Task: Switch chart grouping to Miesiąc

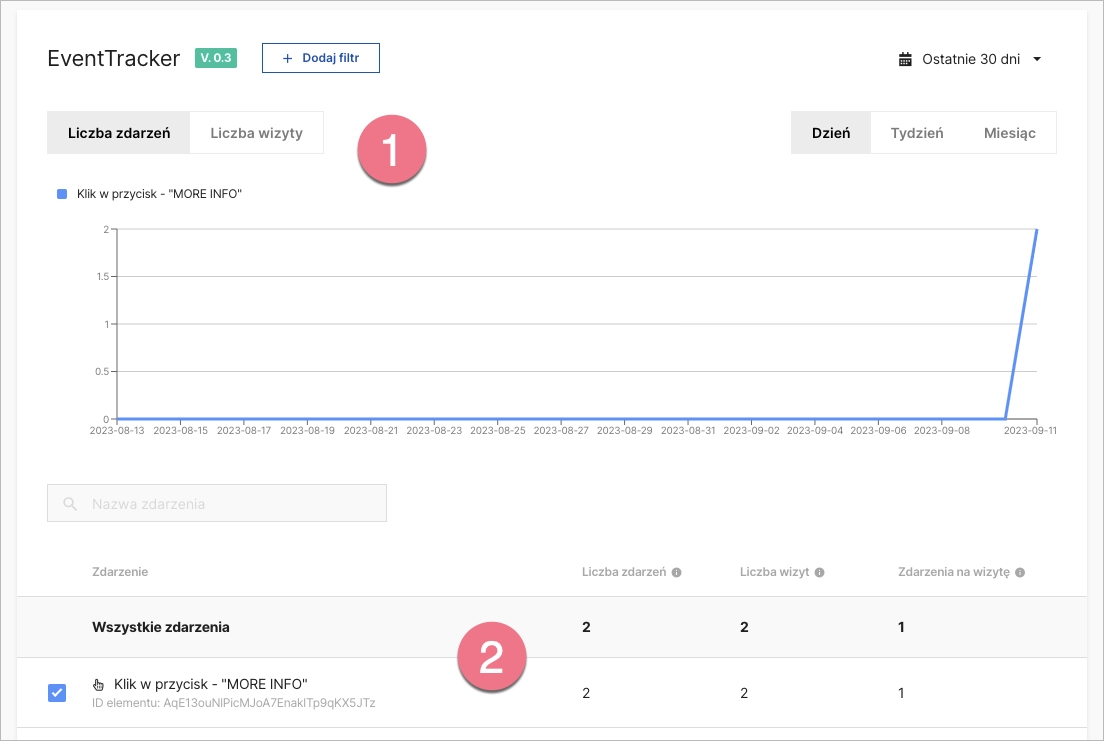Action: click(x=1009, y=133)
